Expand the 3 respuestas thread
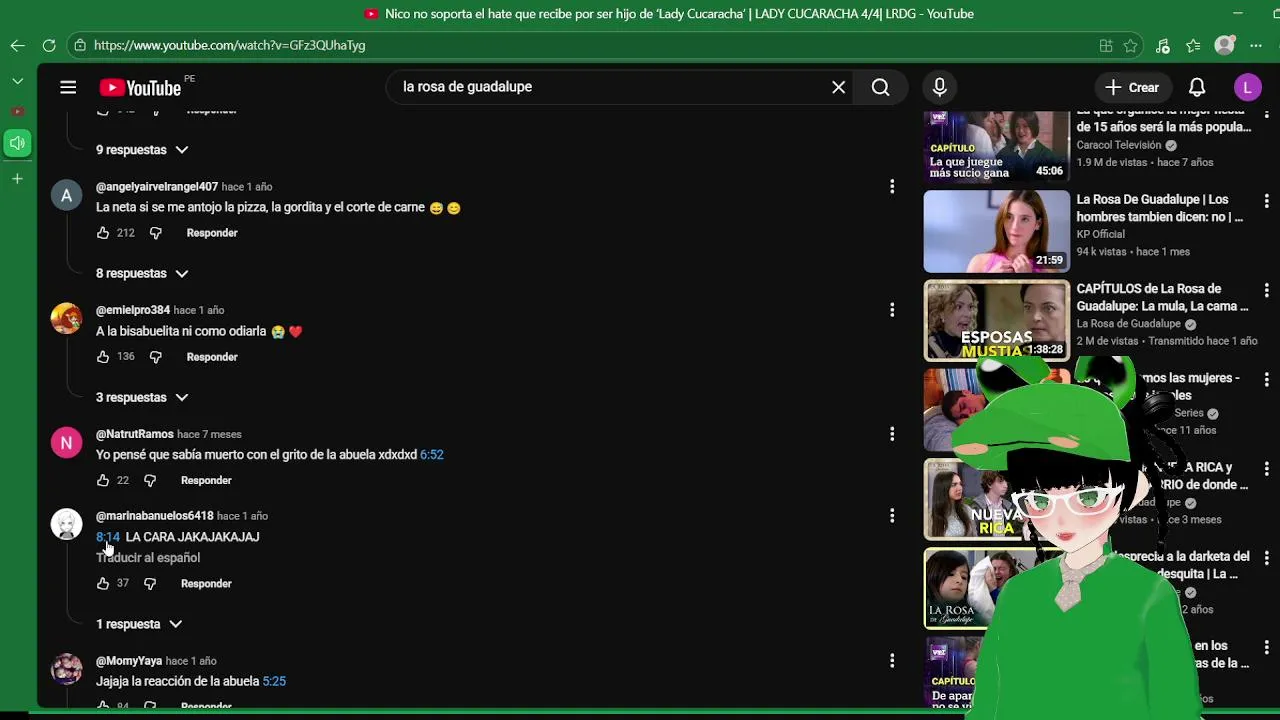This screenshot has height=720, width=1280. 141,398
